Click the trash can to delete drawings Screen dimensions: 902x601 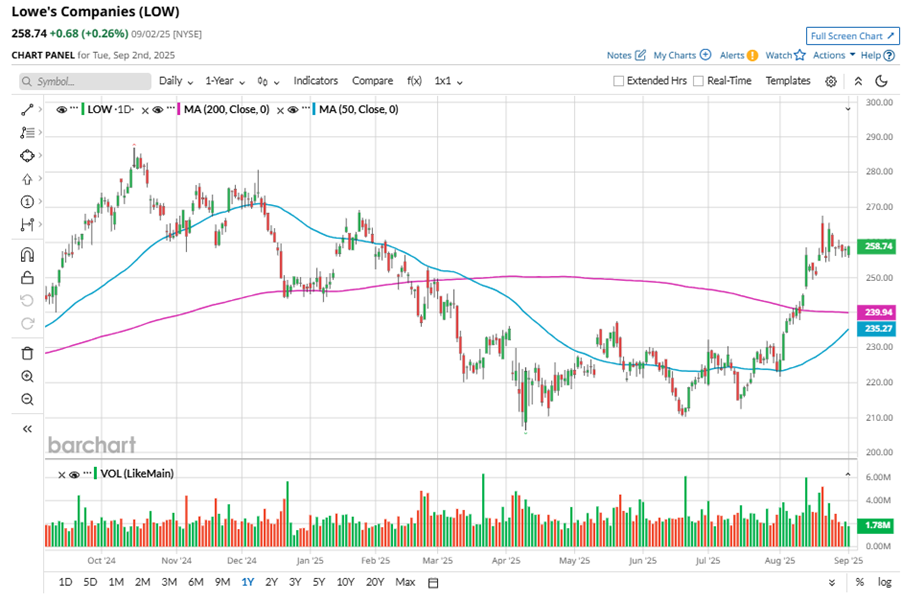(x=27, y=353)
